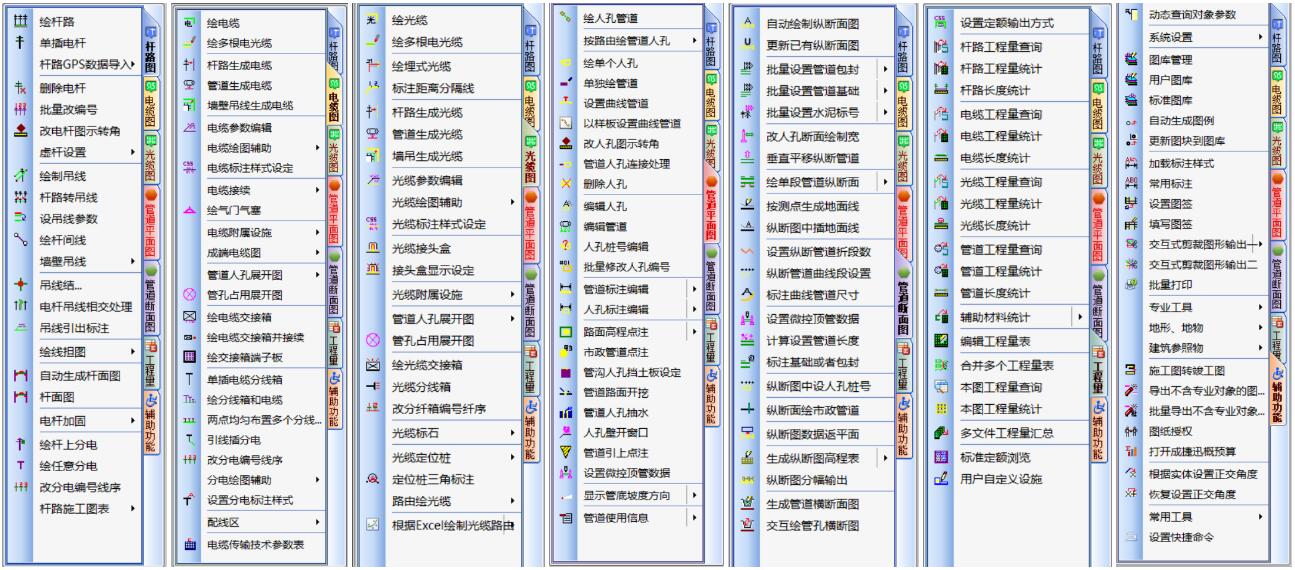
Task: Expand the 专业工具 submenu
Action: (x=1260, y=307)
